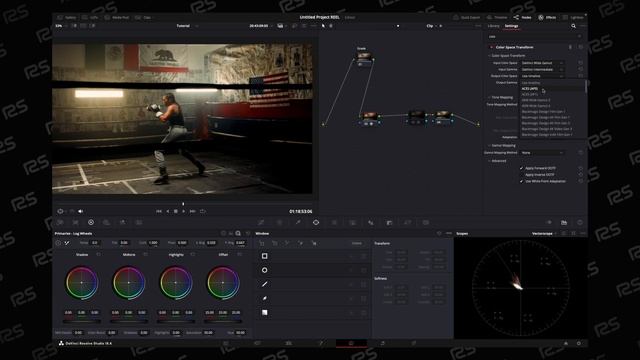The height and width of the screenshot is (360, 640).
Task: Open the Vectorscope scope type dropdown
Action: 544,234
